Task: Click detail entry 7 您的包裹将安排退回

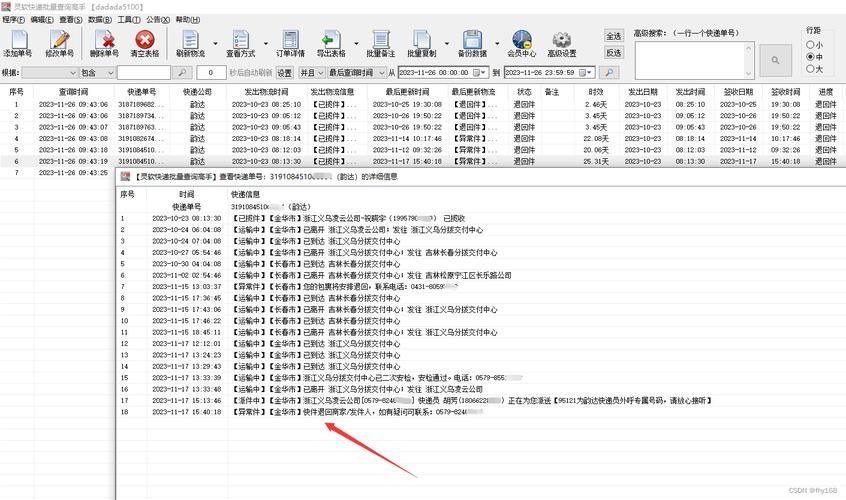Action: (x=345, y=286)
